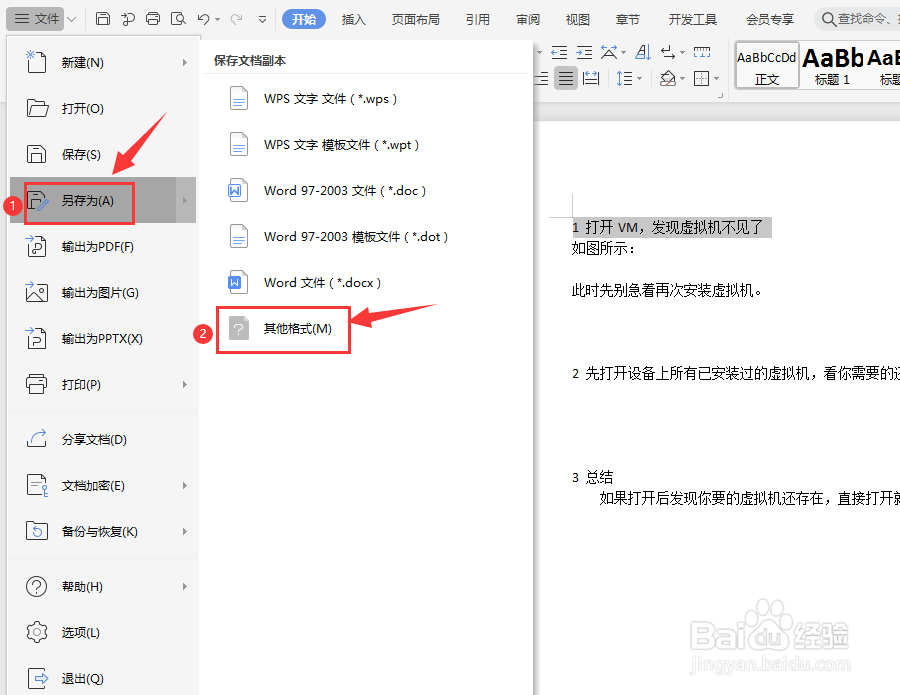The image size is (900, 695).
Task: Click the print preview icon in toolbar
Action: pos(178,19)
